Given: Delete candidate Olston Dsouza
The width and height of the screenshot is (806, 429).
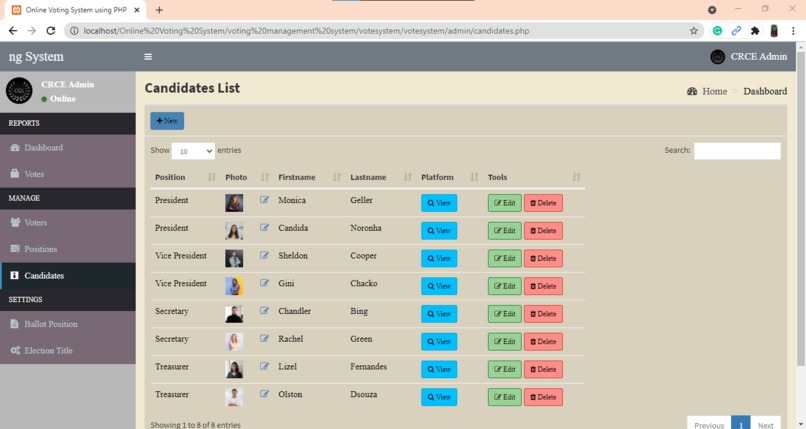Looking at the screenshot, I should point(543,397).
